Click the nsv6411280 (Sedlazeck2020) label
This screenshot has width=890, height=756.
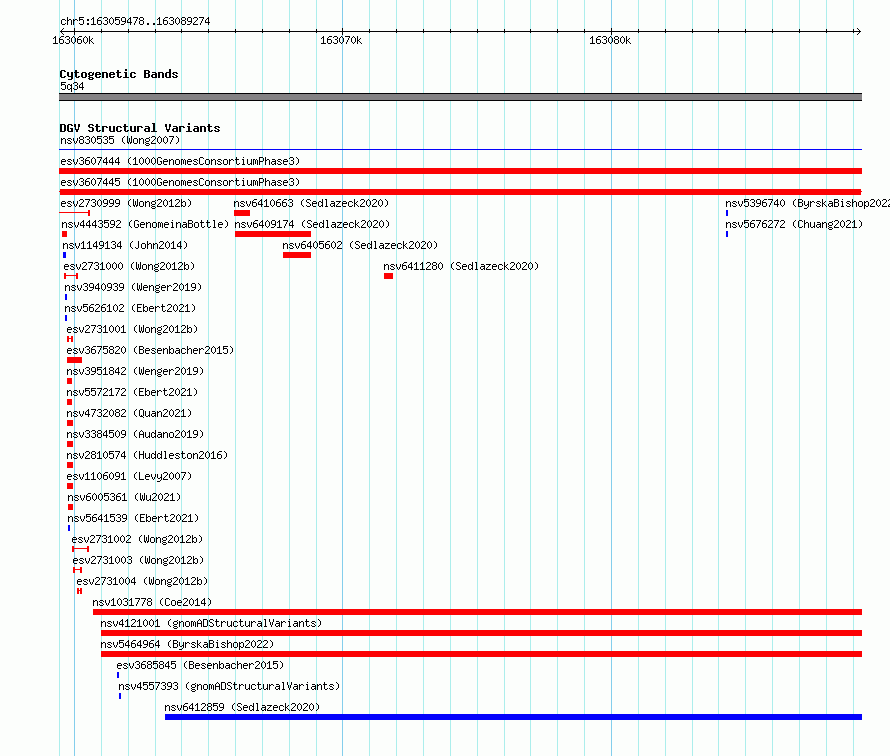(x=461, y=266)
